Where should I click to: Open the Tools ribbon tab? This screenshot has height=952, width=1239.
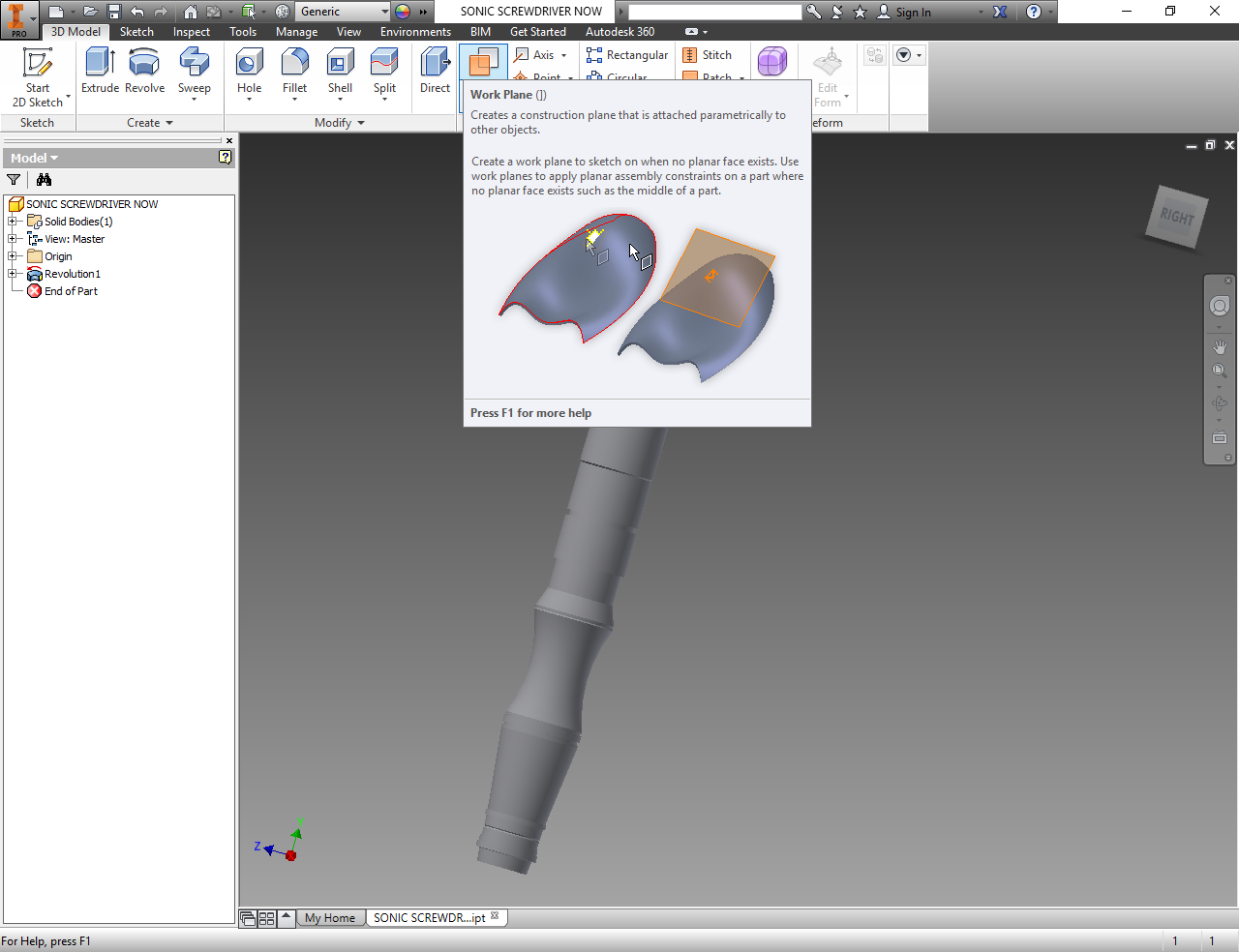pyautogui.click(x=243, y=32)
